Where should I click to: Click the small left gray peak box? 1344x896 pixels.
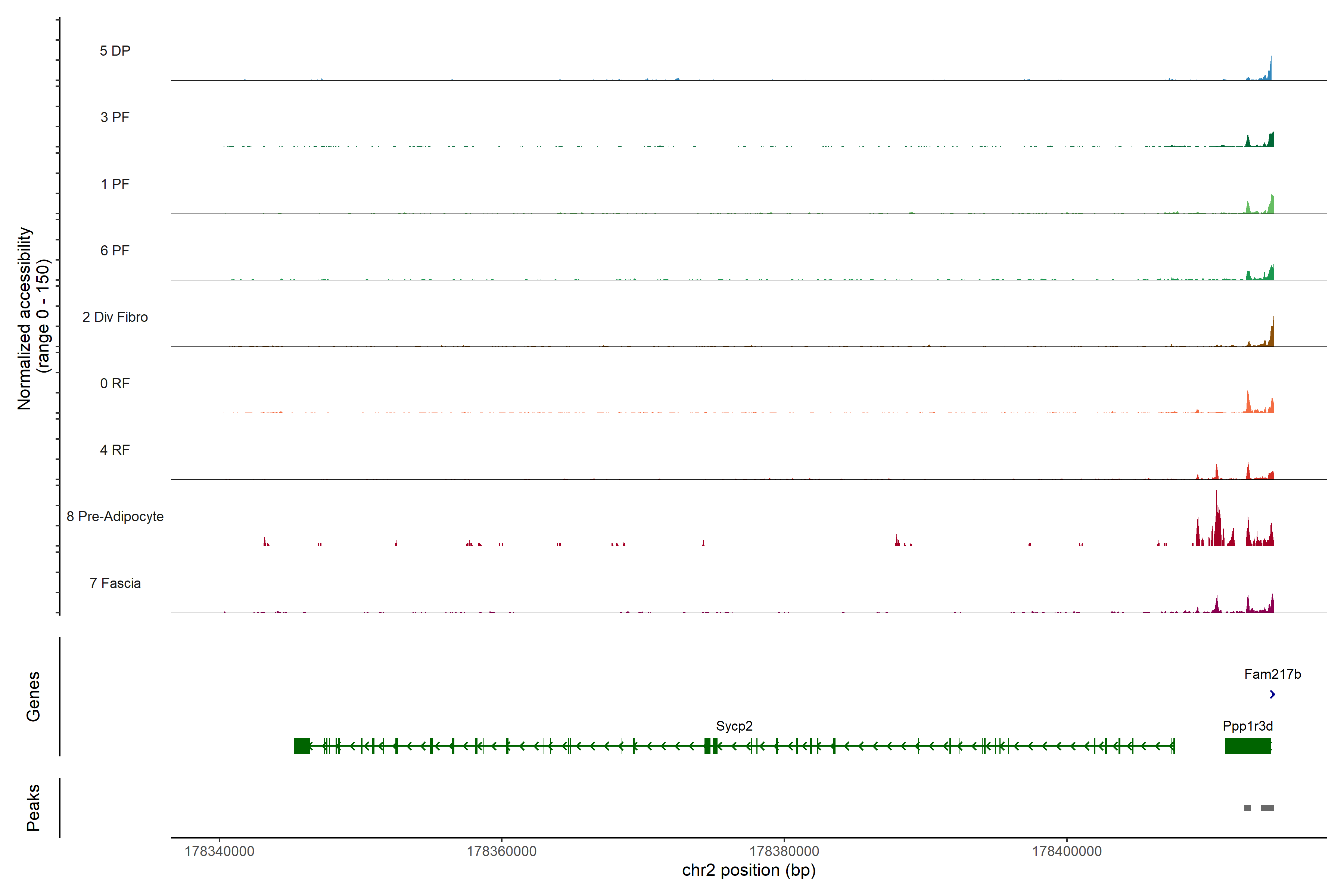1247,808
